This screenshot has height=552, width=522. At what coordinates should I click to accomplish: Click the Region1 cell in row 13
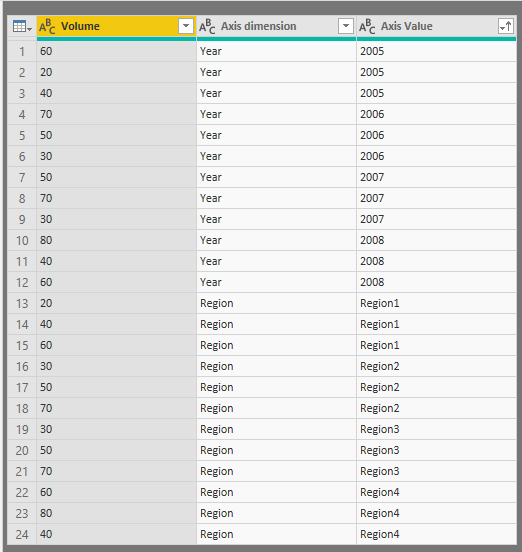(x=436, y=303)
